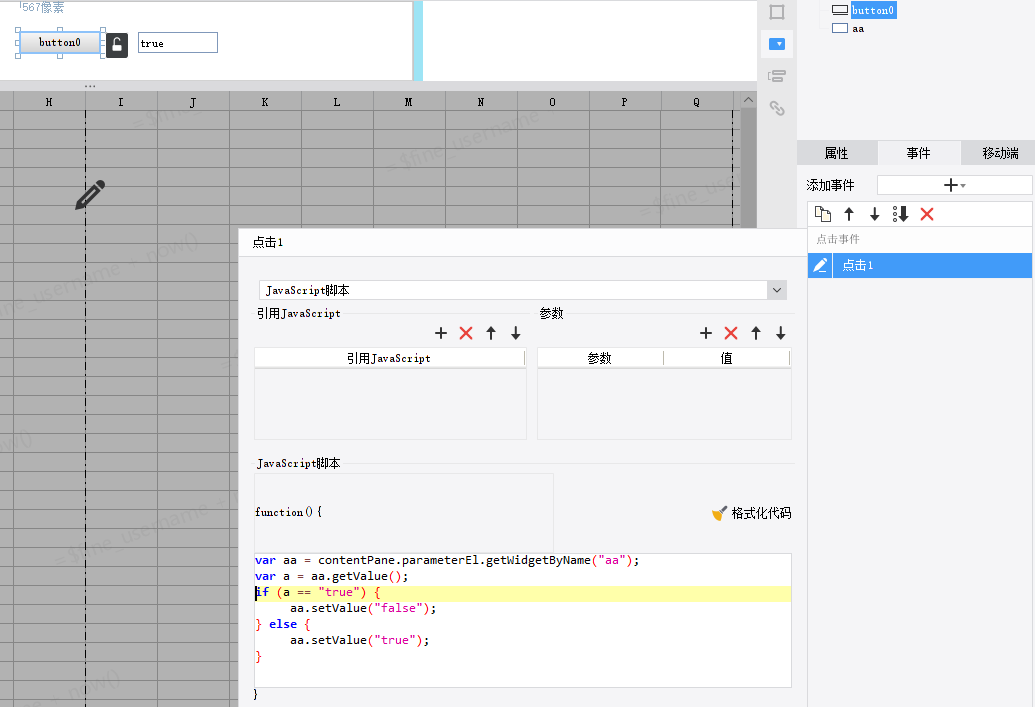The height and width of the screenshot is (707, 1035).
Task: Select aa in widget tree
Action: tap(857, 28)
